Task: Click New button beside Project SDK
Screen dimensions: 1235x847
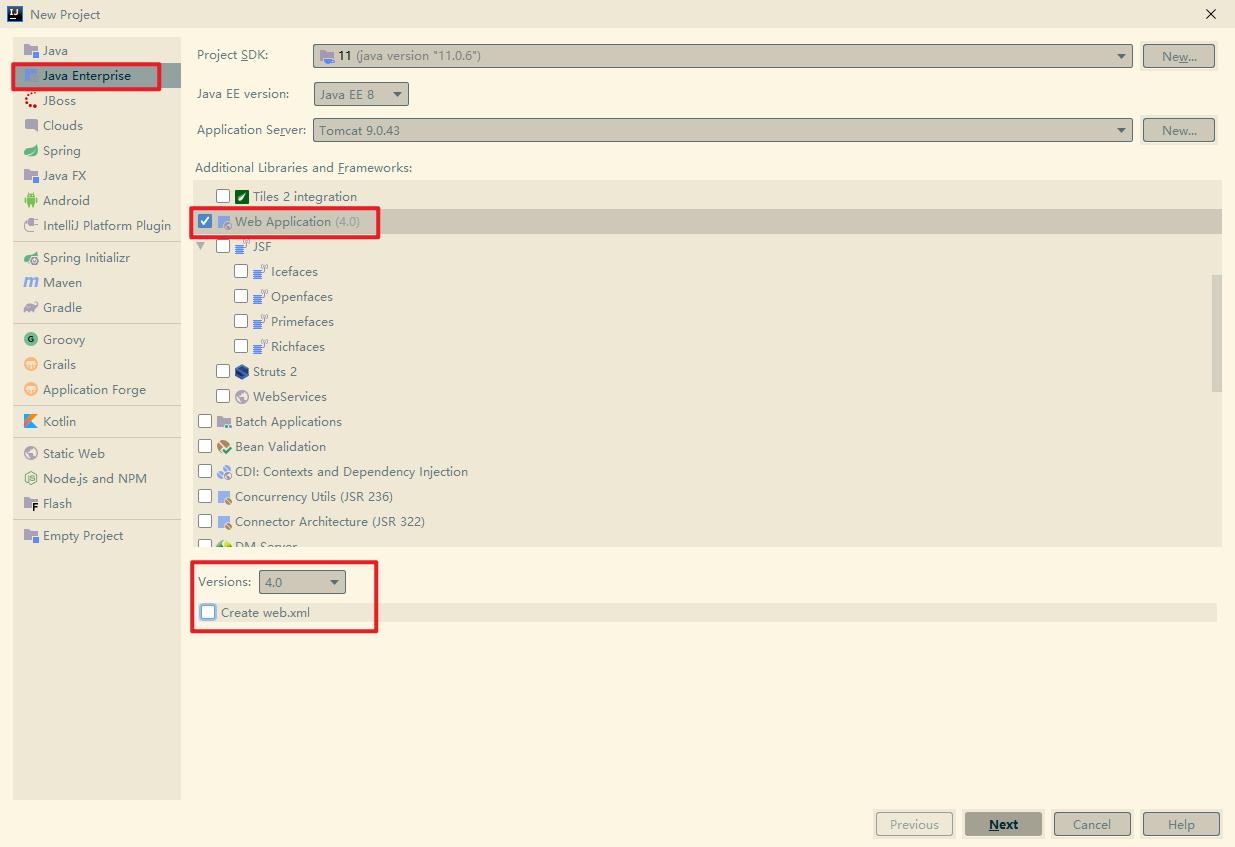Action: click(1179, 56)
